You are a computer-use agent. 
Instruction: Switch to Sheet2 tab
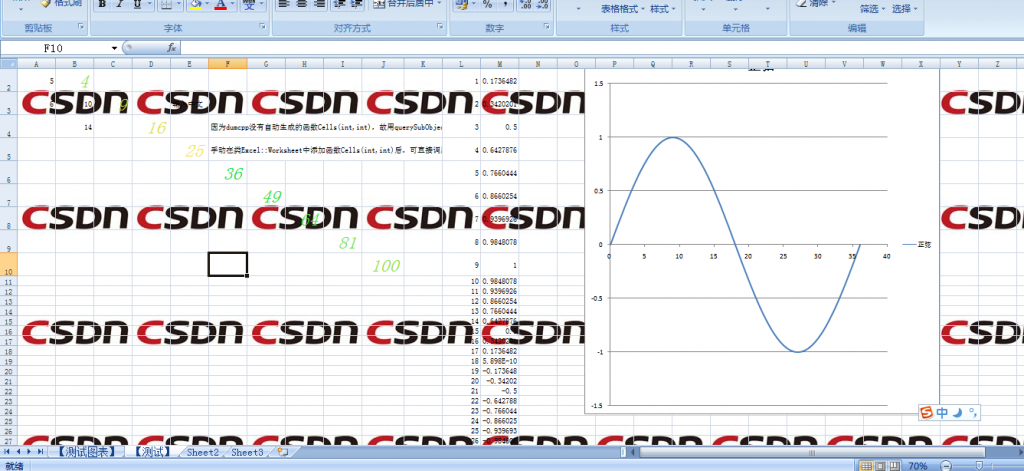203,451
